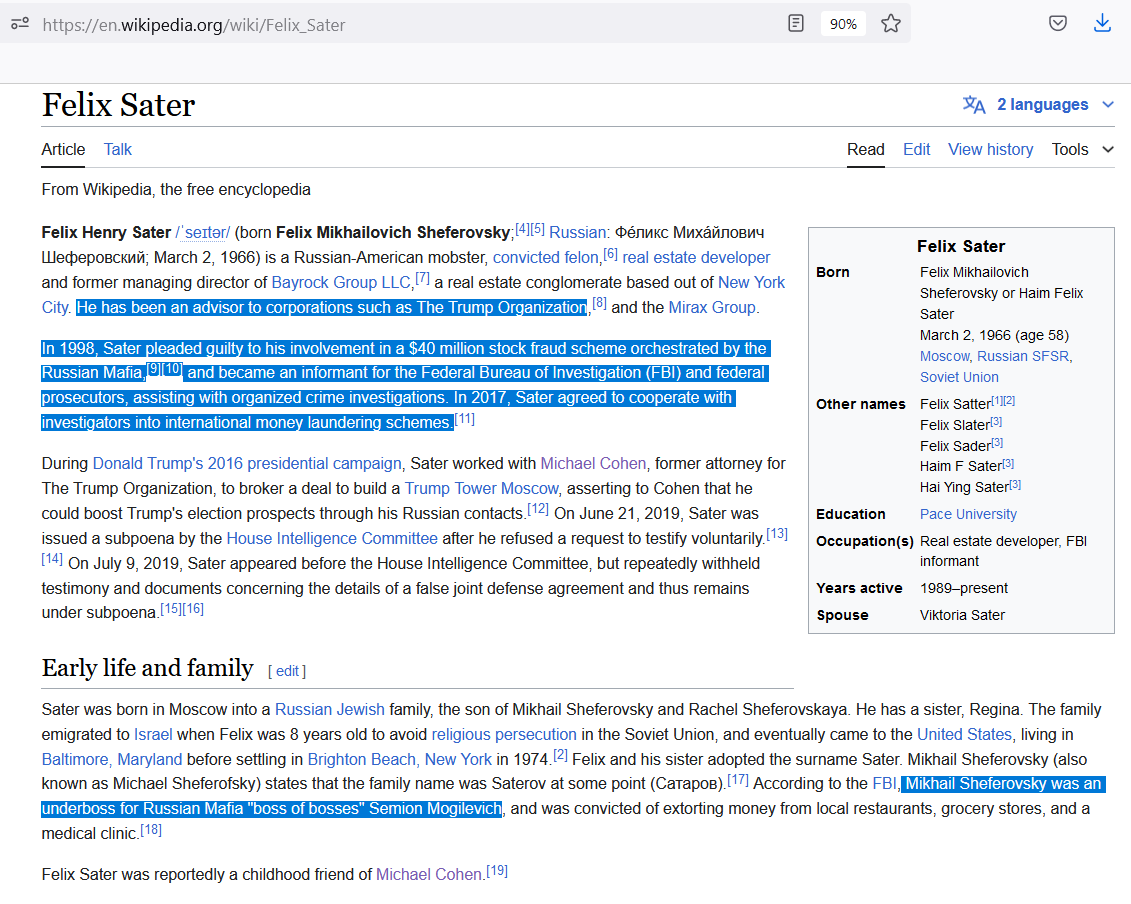Screen dimensions: 1131x904
Task: Follow the FBI link in Early life
Action: click(x=884, y=784)
